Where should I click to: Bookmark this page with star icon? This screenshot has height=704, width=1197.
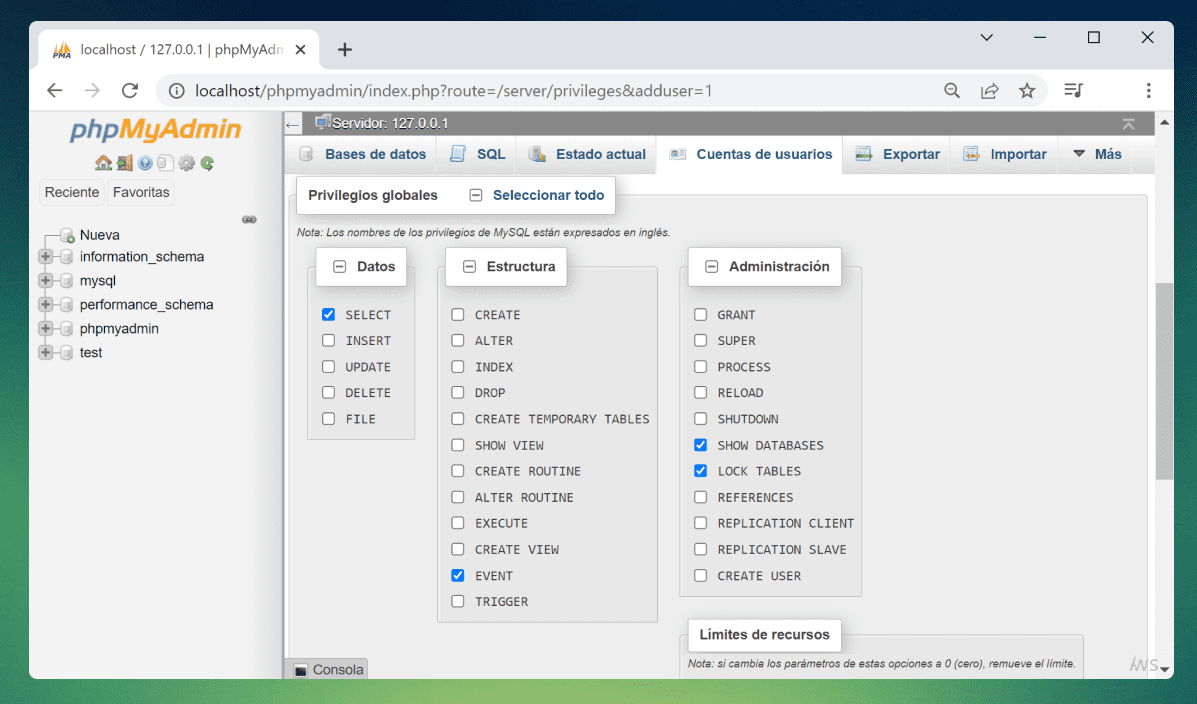[x=1027, y=91]
